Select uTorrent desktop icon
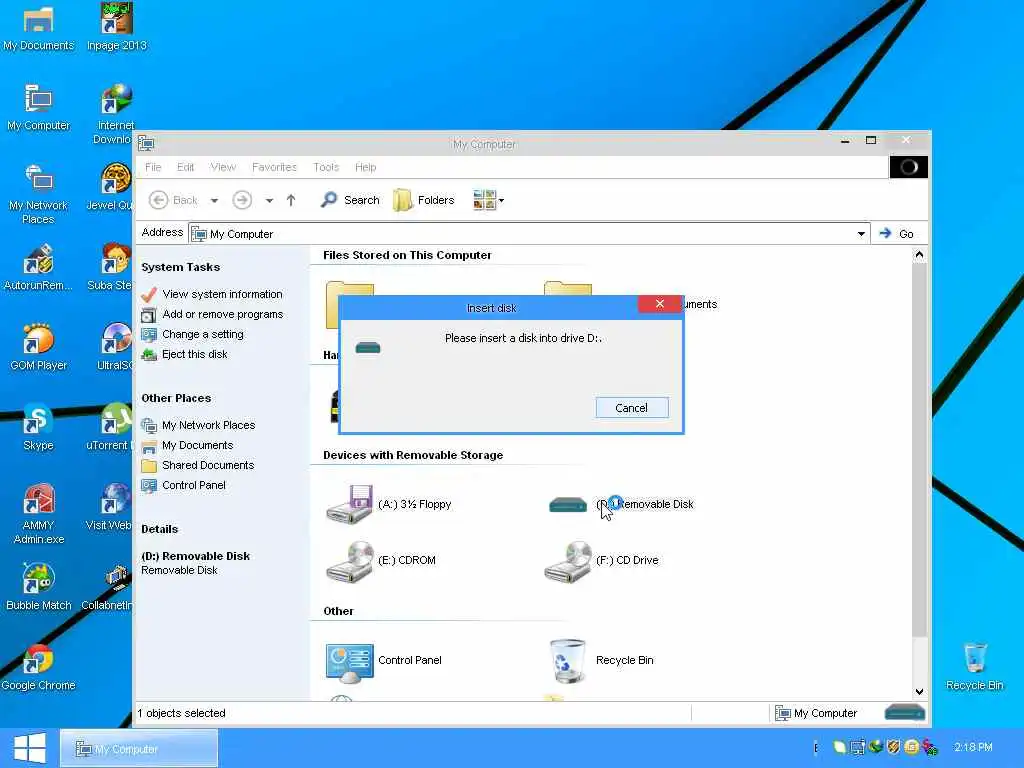The width and height of the screenshot is (1024, 768). pos(109,428)
